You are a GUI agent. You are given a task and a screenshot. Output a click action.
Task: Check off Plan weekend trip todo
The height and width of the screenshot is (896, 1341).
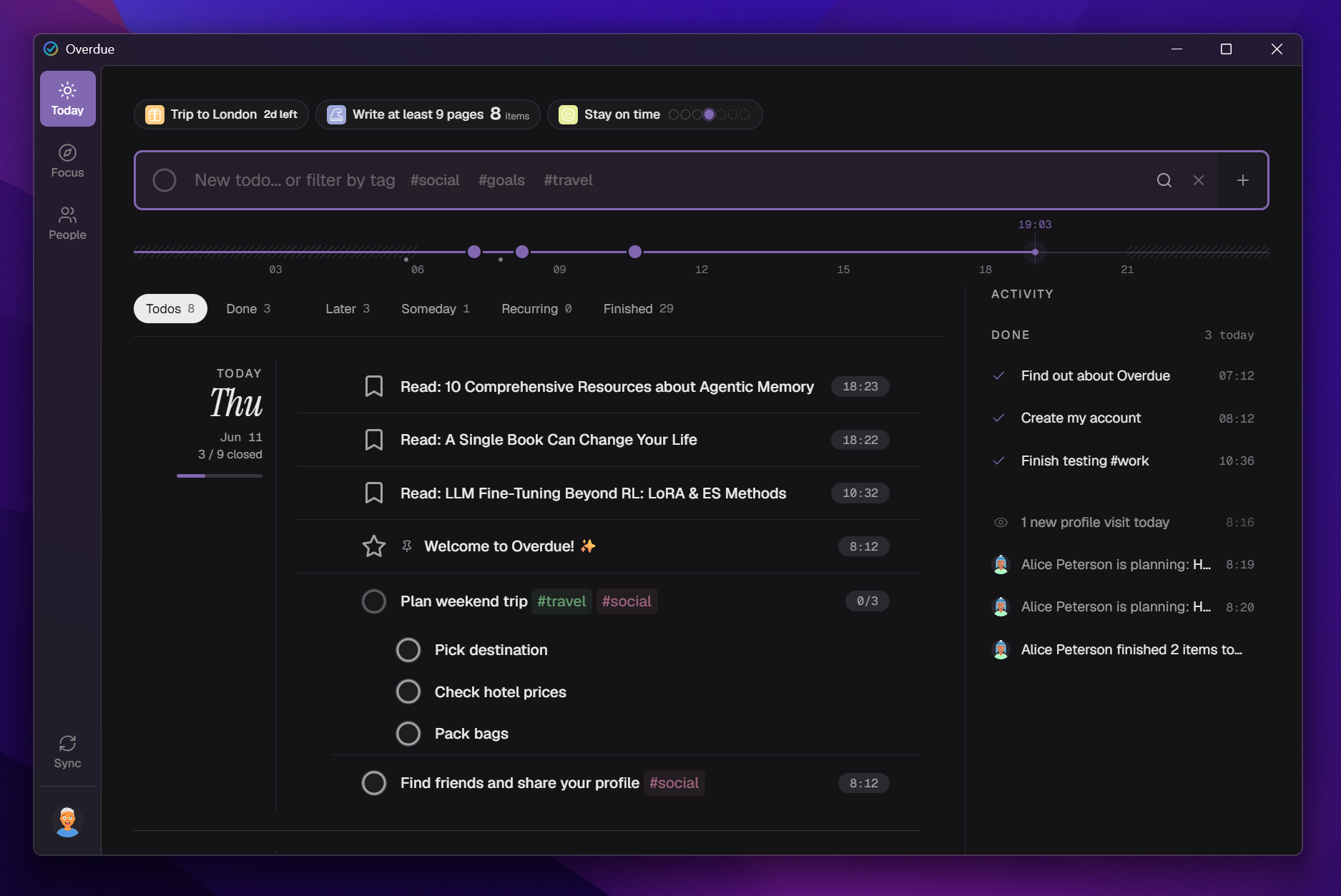[x=374, y=601]
